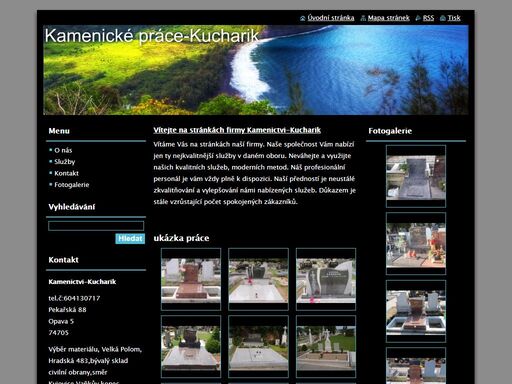Click the Vyhledávání search input field
Viewport: 512px width, 384px height.
(x=96, y=226)
